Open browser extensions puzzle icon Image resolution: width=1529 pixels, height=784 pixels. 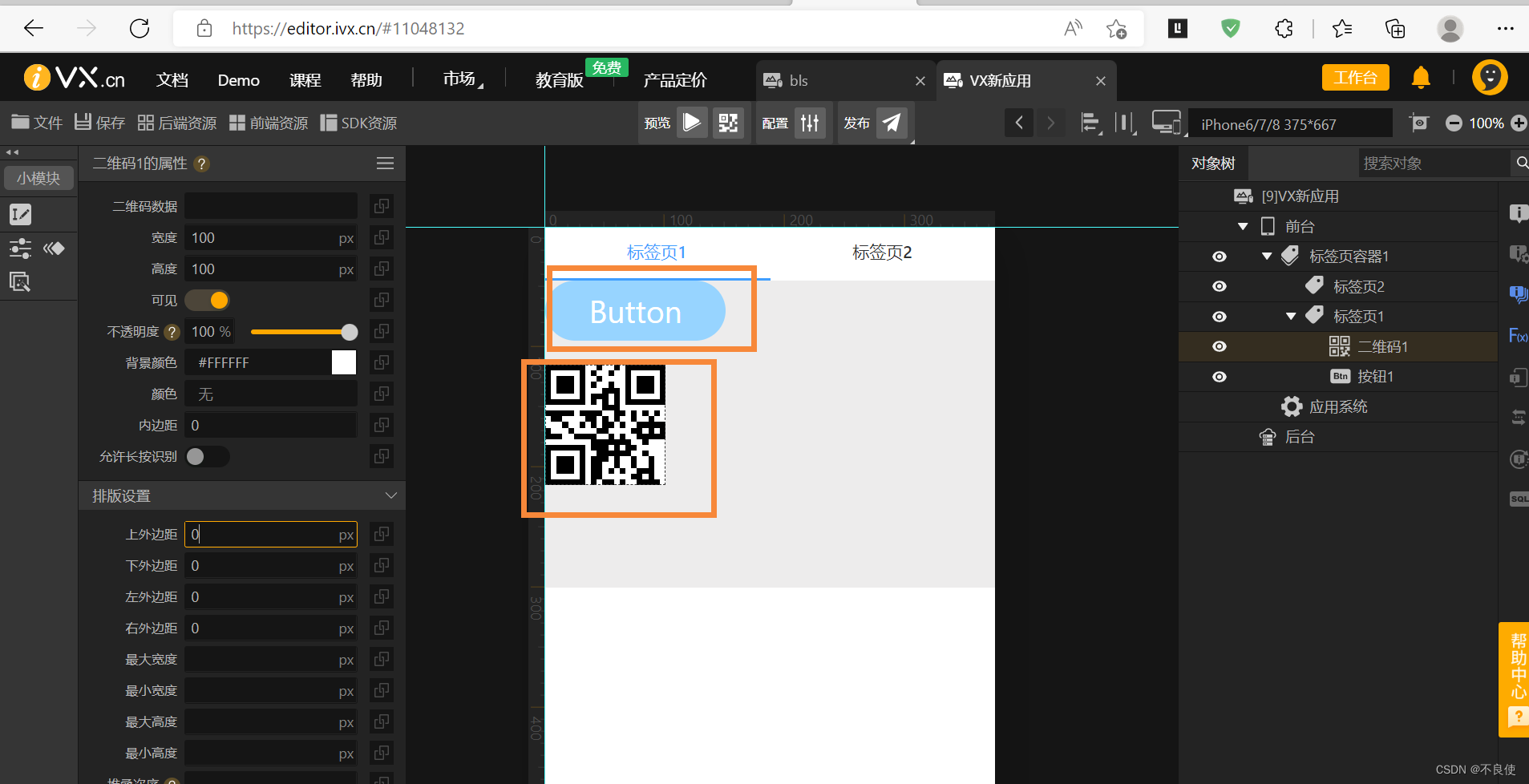coord(1284,29)
